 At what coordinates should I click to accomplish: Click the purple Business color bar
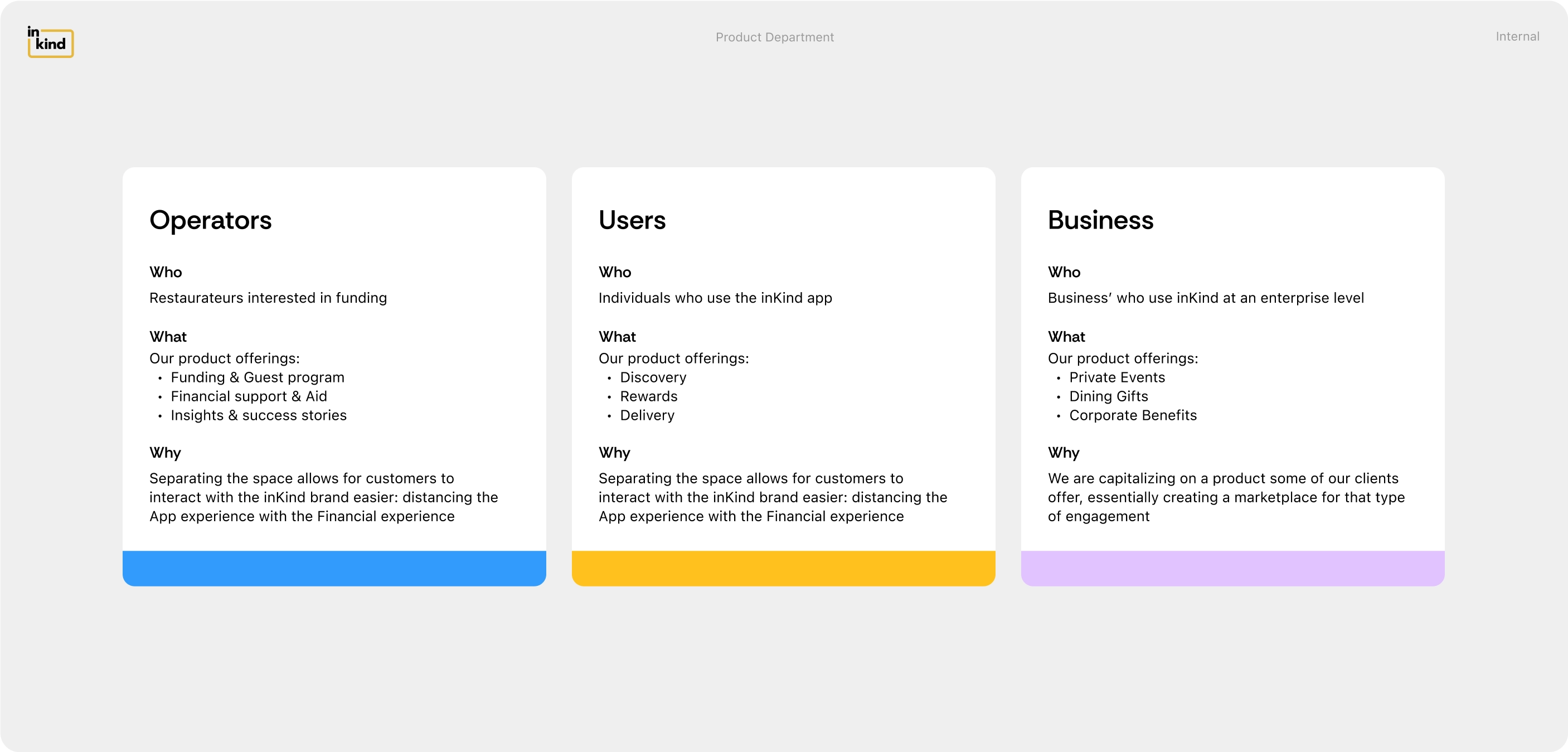tap(1232, 568)
